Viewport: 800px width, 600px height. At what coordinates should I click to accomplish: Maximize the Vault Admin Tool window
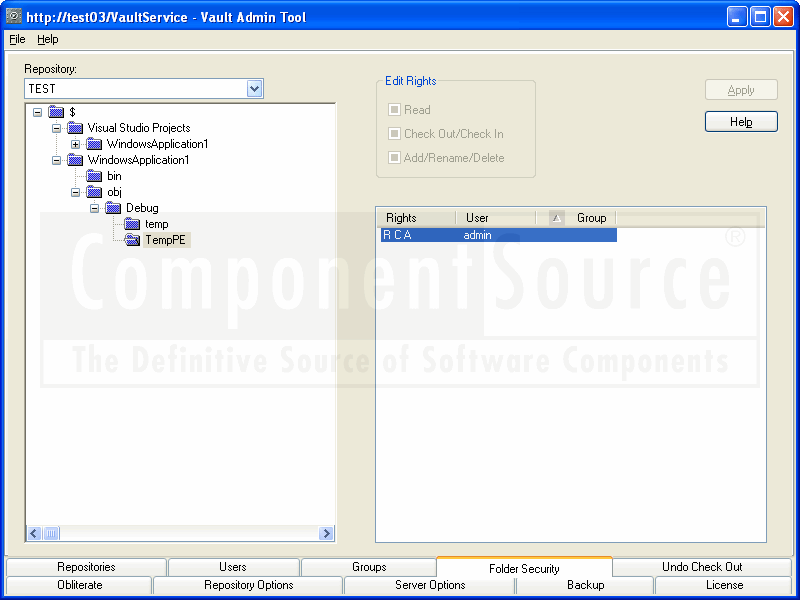click(x=760, y=17)
